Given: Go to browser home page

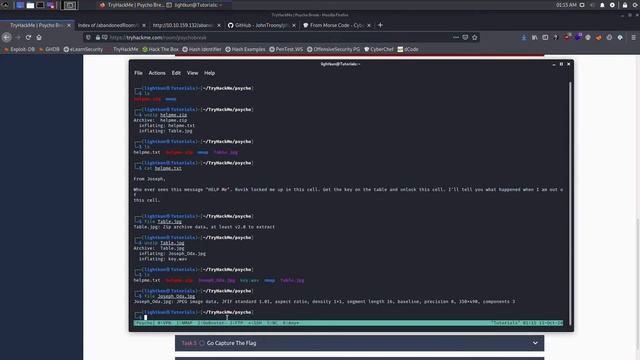Looking at the screenshot, I should pyautogui.click(x=39, y=37).
